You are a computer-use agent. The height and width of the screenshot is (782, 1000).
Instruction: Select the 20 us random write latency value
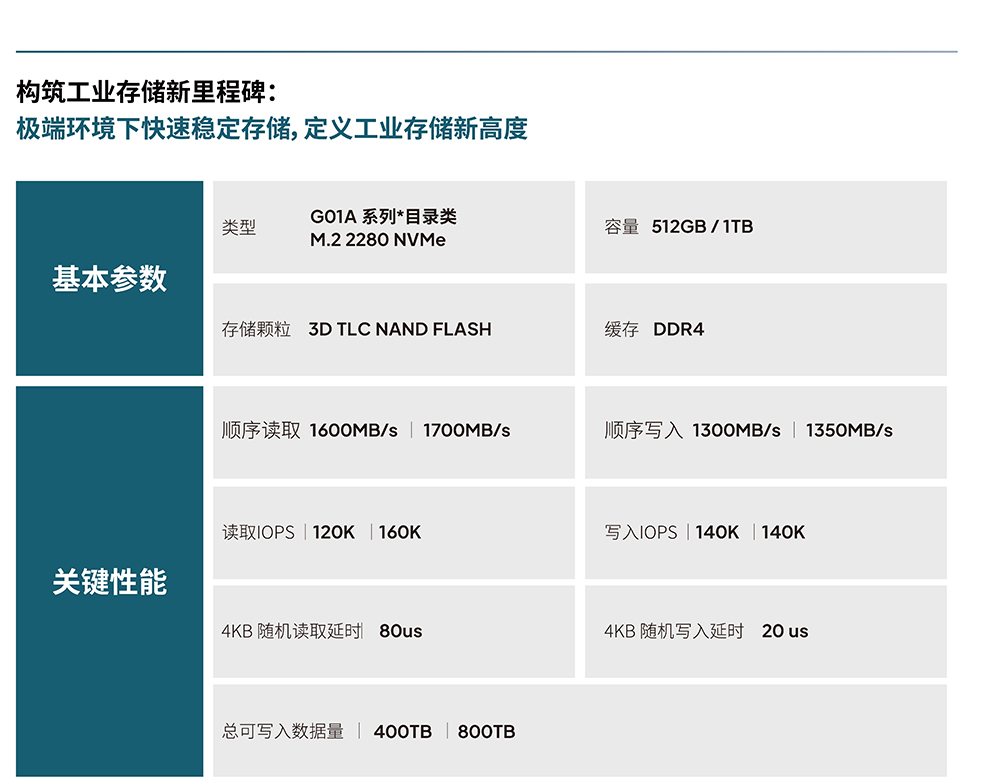click(785, 632)
